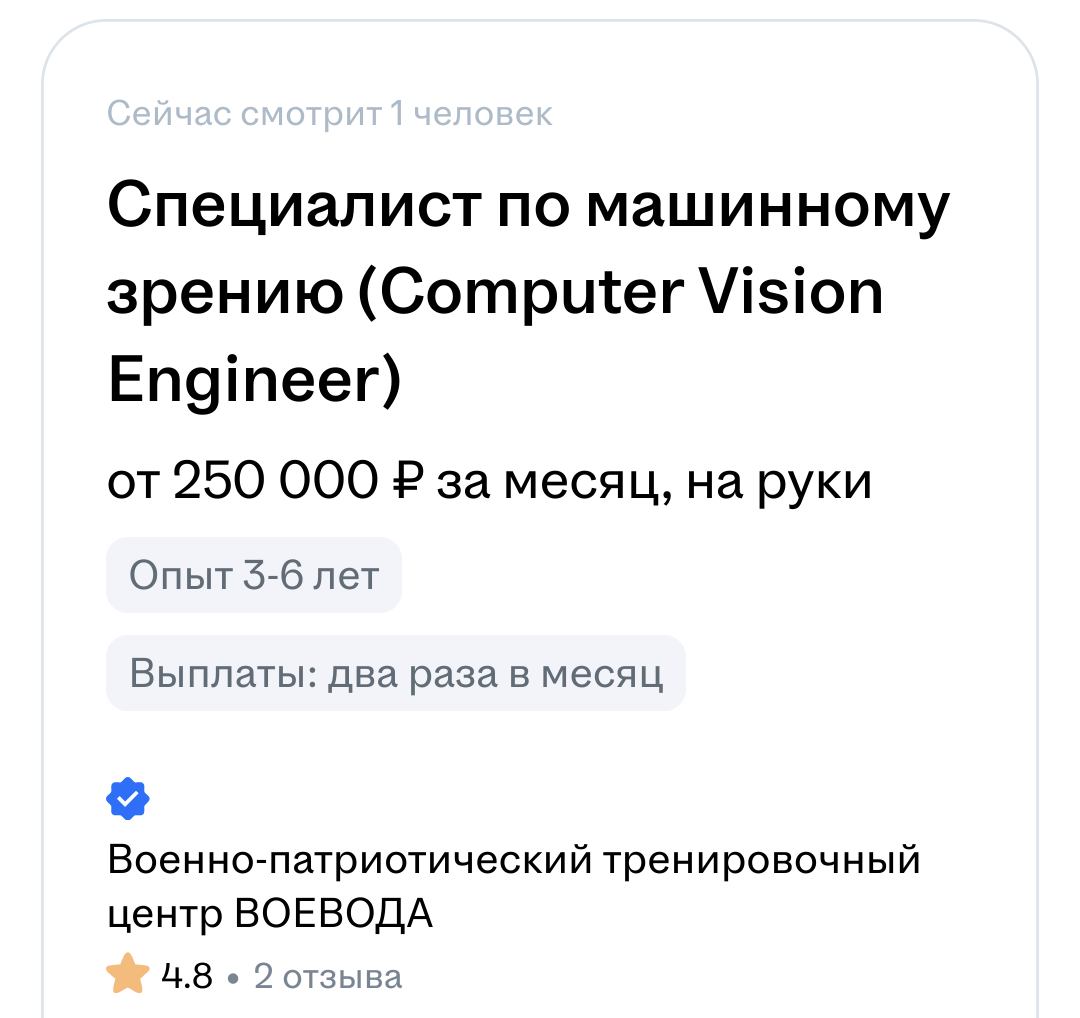Open the "2 отзыва" reviews link
This screenshot has width=1080, height=1018.
coord(328,976)
